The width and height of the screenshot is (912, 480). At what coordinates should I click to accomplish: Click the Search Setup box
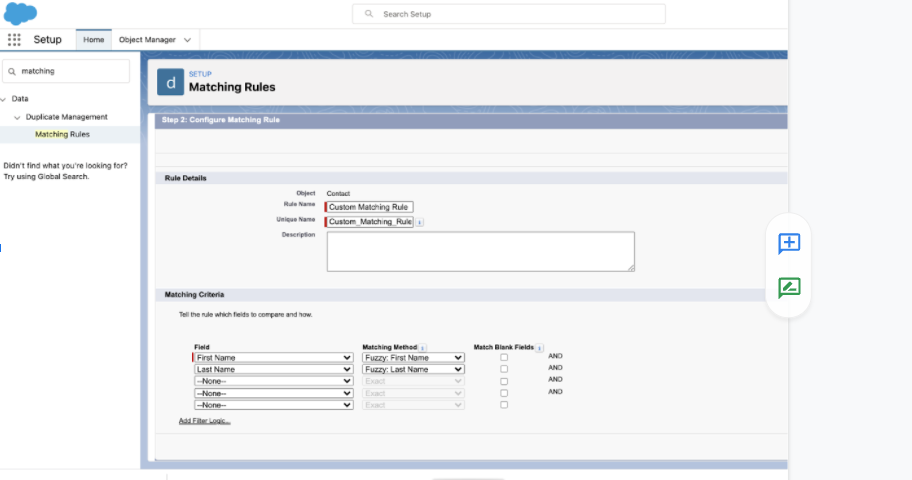pos(508,14)
